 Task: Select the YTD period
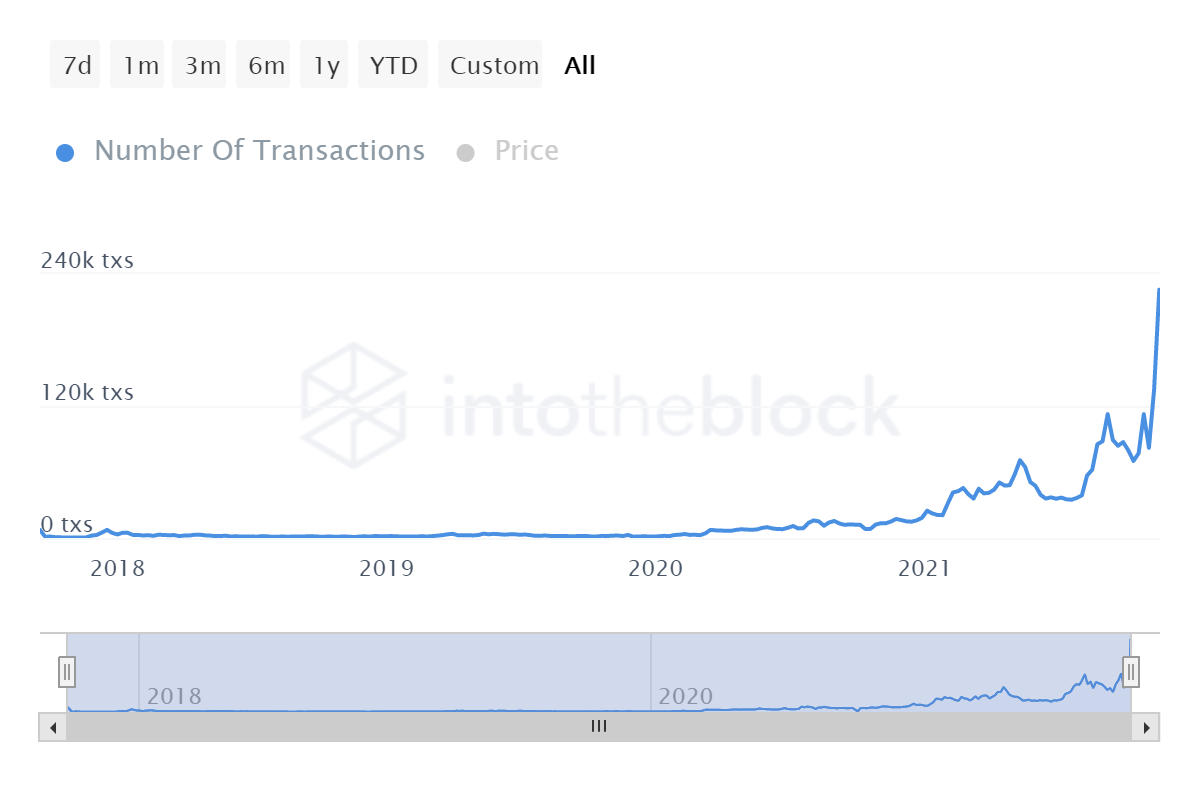(x=393, y=64)
